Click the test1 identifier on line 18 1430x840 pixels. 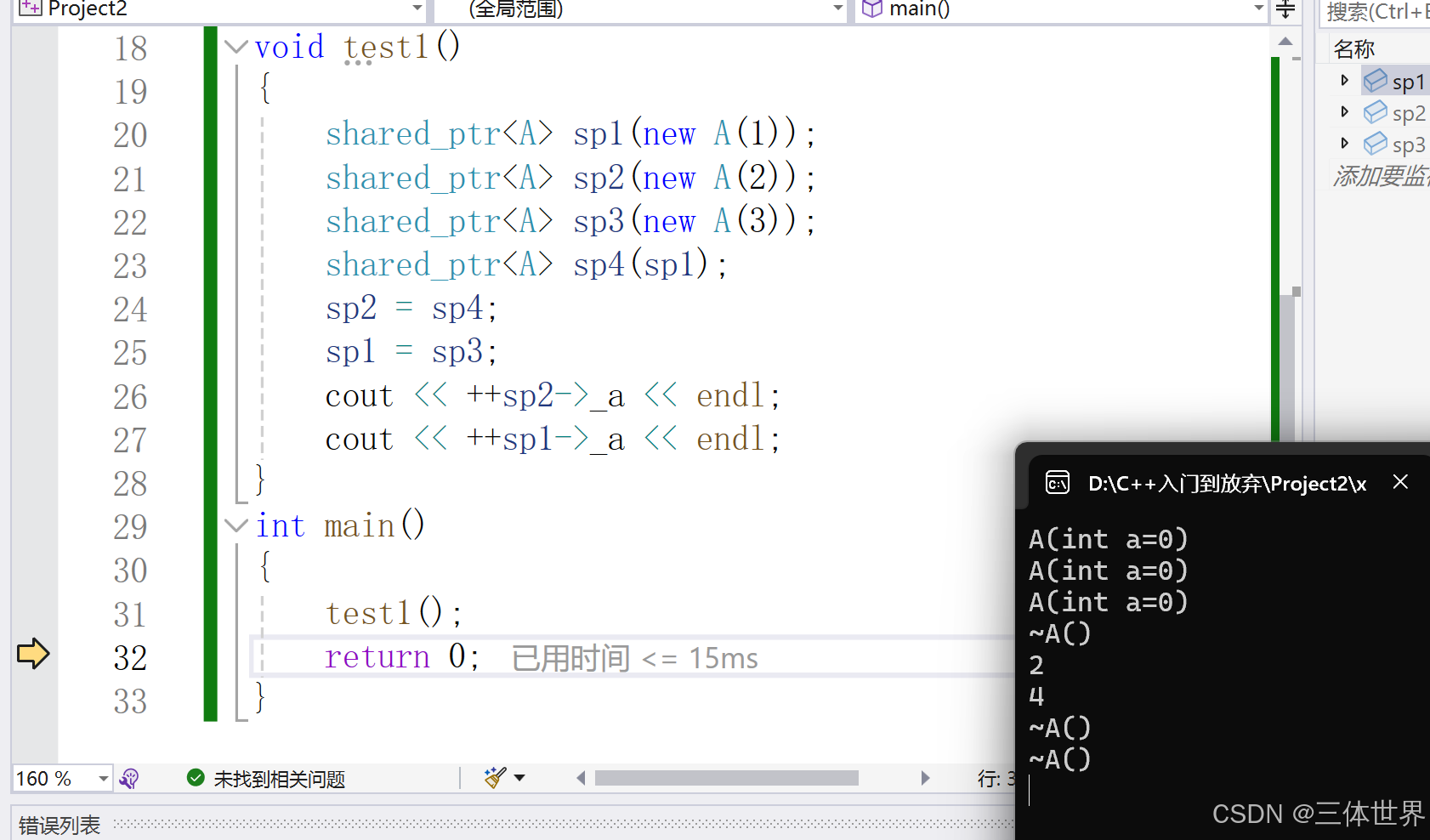(x=386, y=48)
